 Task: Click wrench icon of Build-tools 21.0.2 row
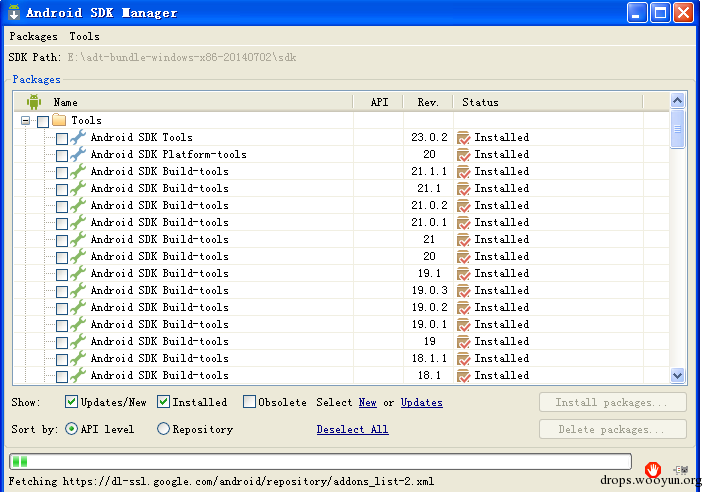point(78,205)
